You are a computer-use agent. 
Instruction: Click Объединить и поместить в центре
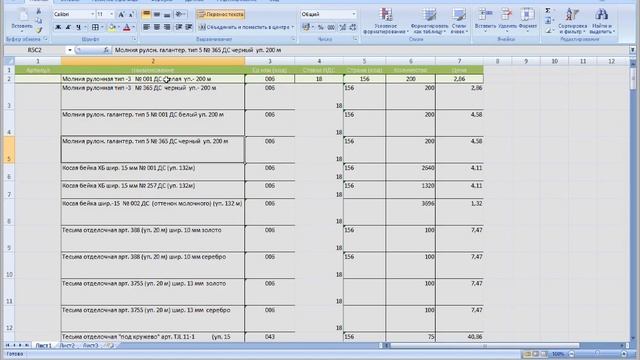[246, 27]
